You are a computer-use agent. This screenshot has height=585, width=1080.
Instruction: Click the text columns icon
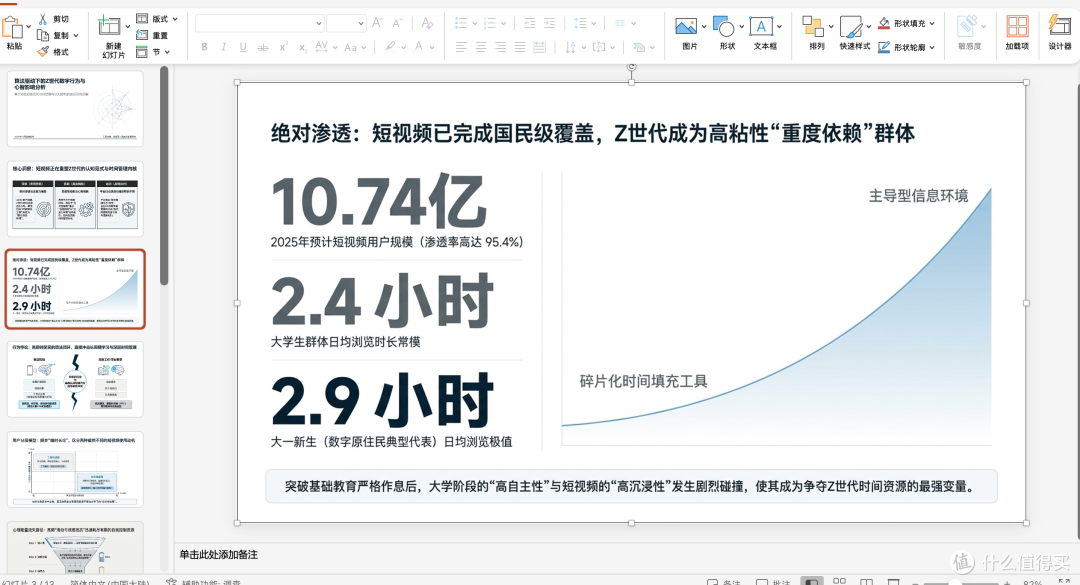point(620,23)
